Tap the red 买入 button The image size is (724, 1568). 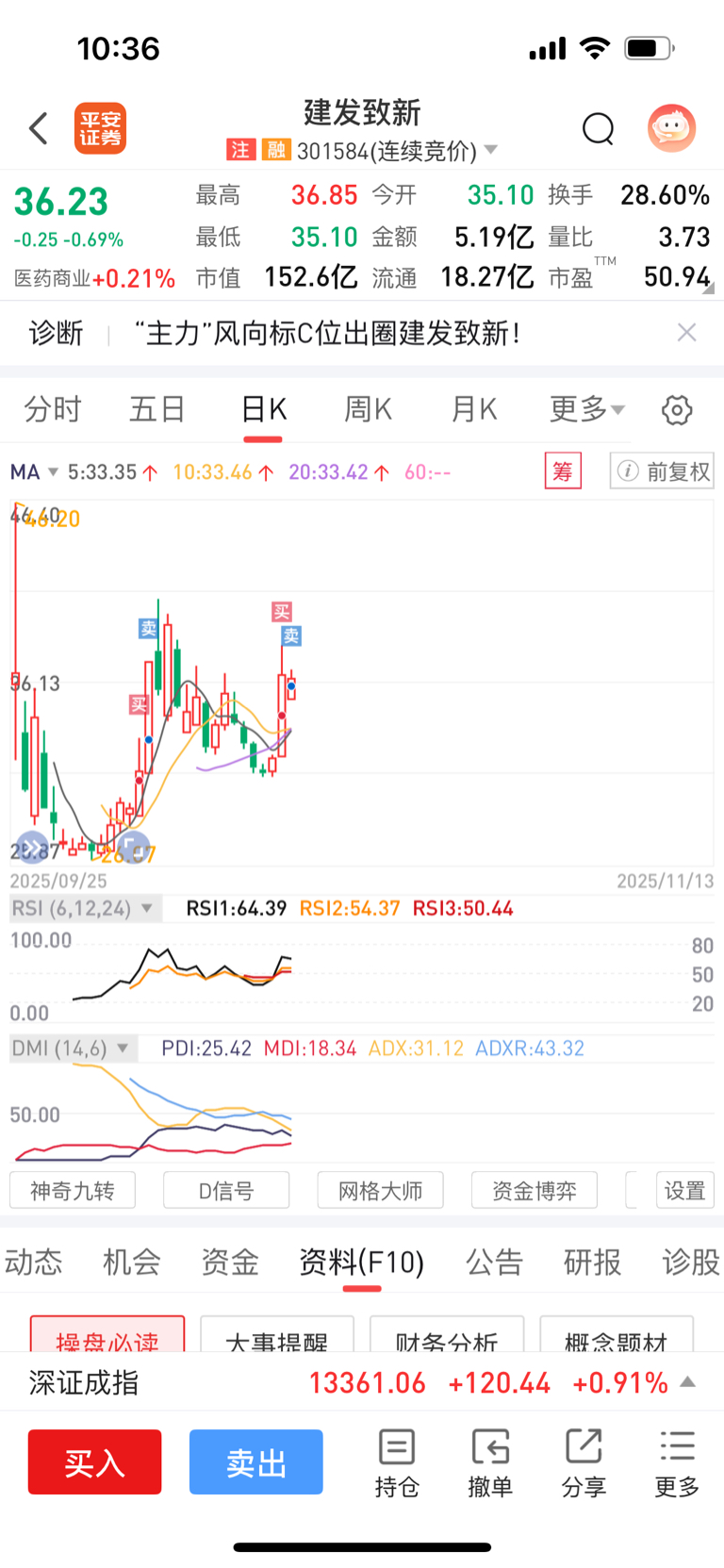[94, 1462]
